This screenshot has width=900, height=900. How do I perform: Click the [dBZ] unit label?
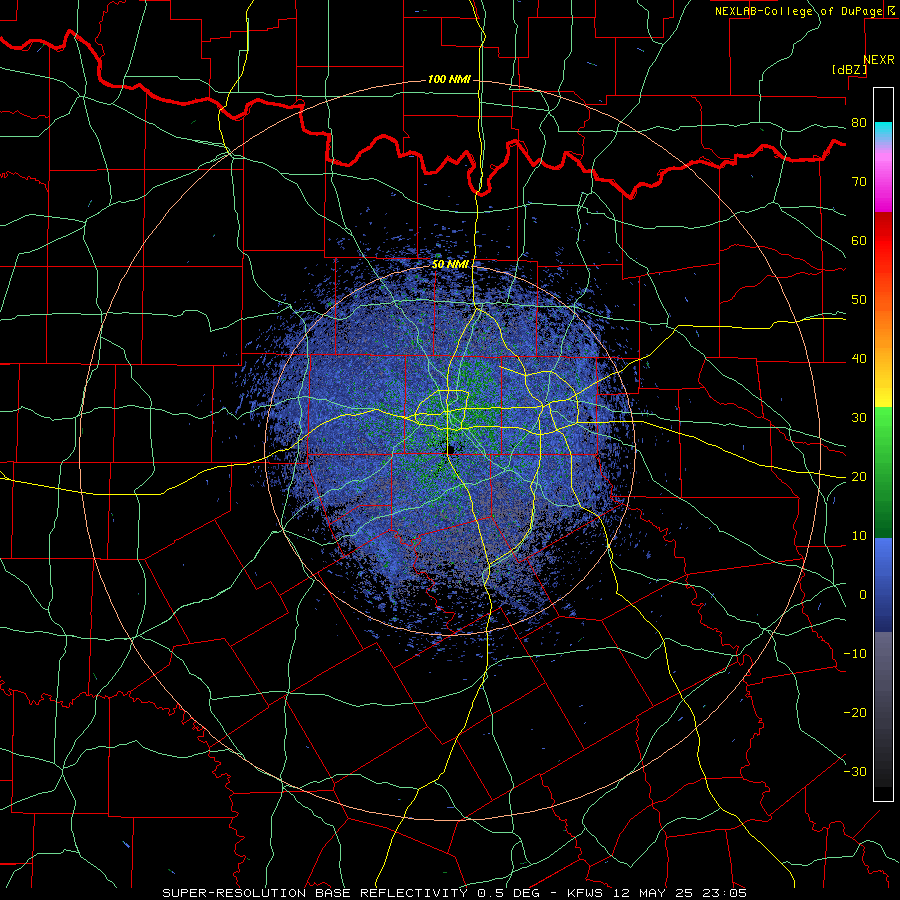coord(849,69)
